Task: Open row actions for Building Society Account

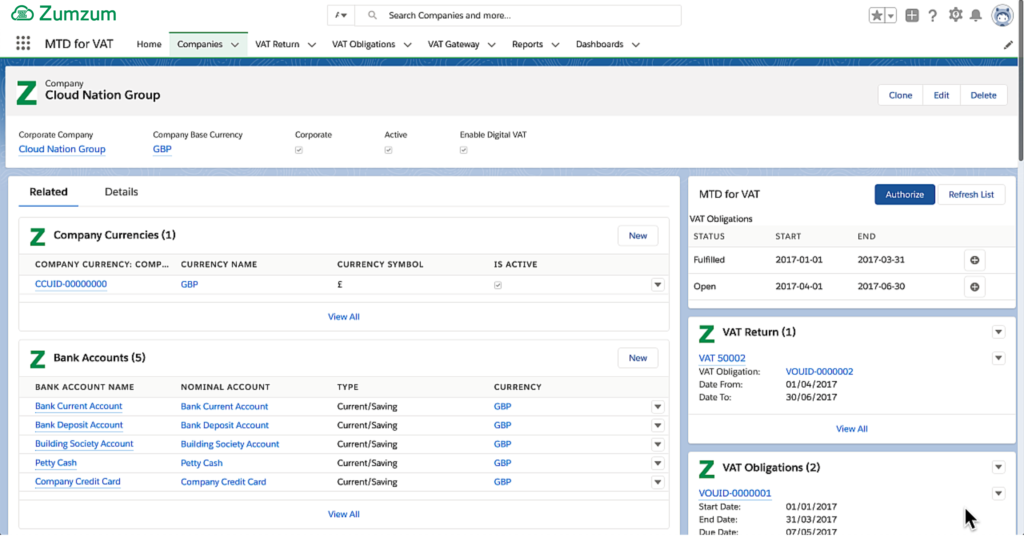Action: [x=658, y=445]
